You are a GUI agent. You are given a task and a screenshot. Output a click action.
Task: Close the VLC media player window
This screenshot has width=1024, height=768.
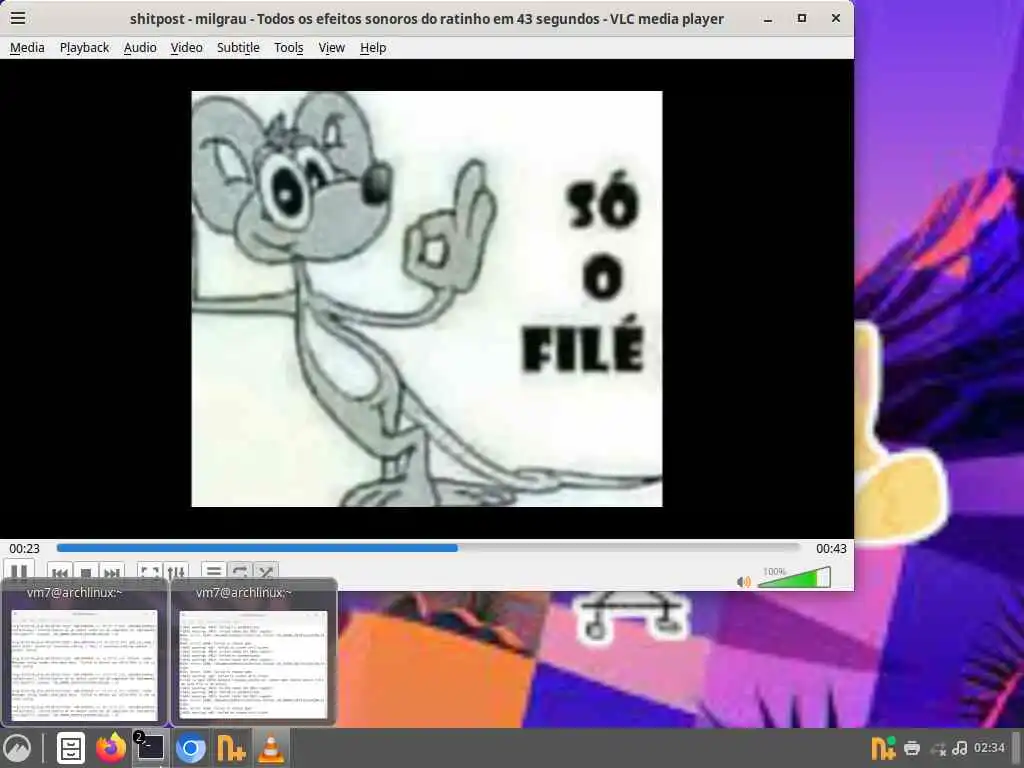[x=835, y=18]
